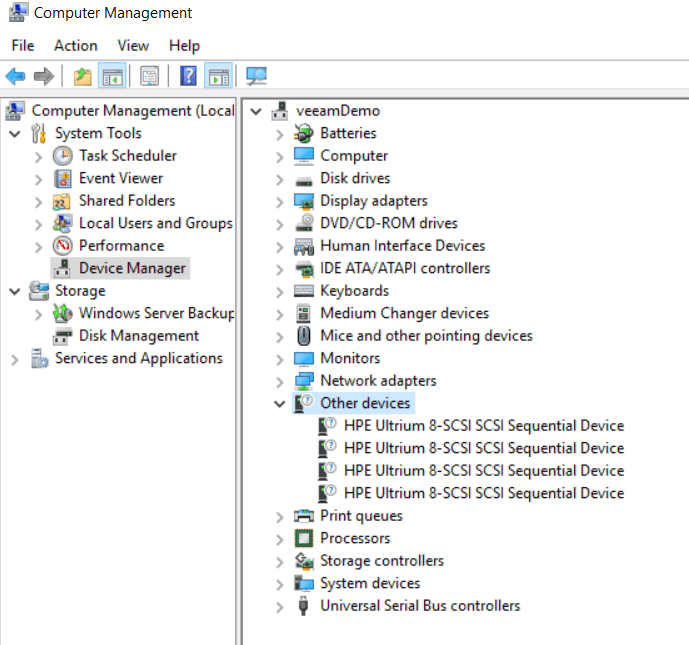
Task: Click the Universal Serial Bus controllers icon
Action: pyautogui.click(x=303, y=606)
